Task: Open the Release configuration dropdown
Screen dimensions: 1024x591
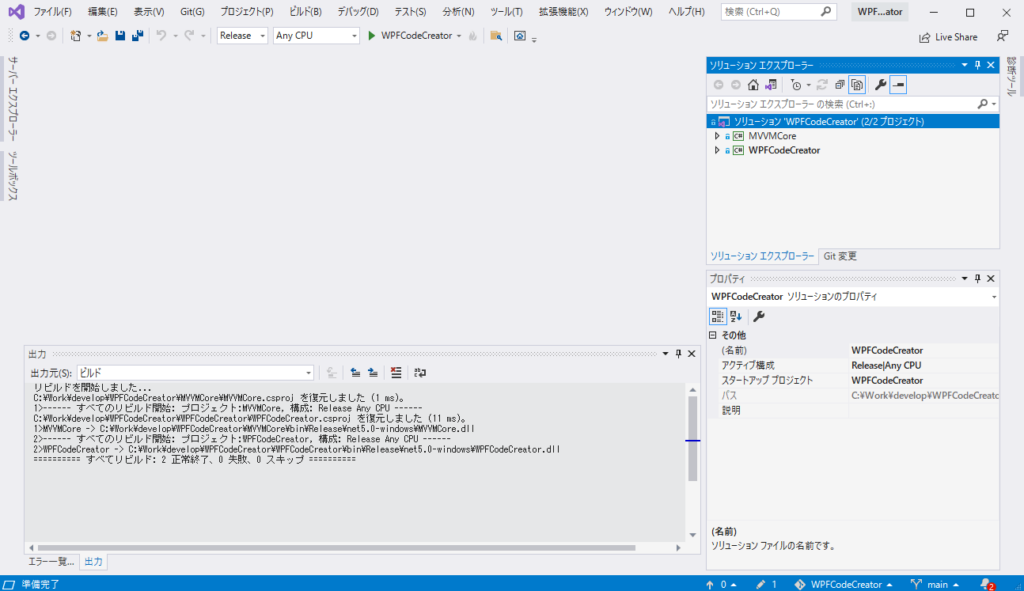Action: (242, 36)
